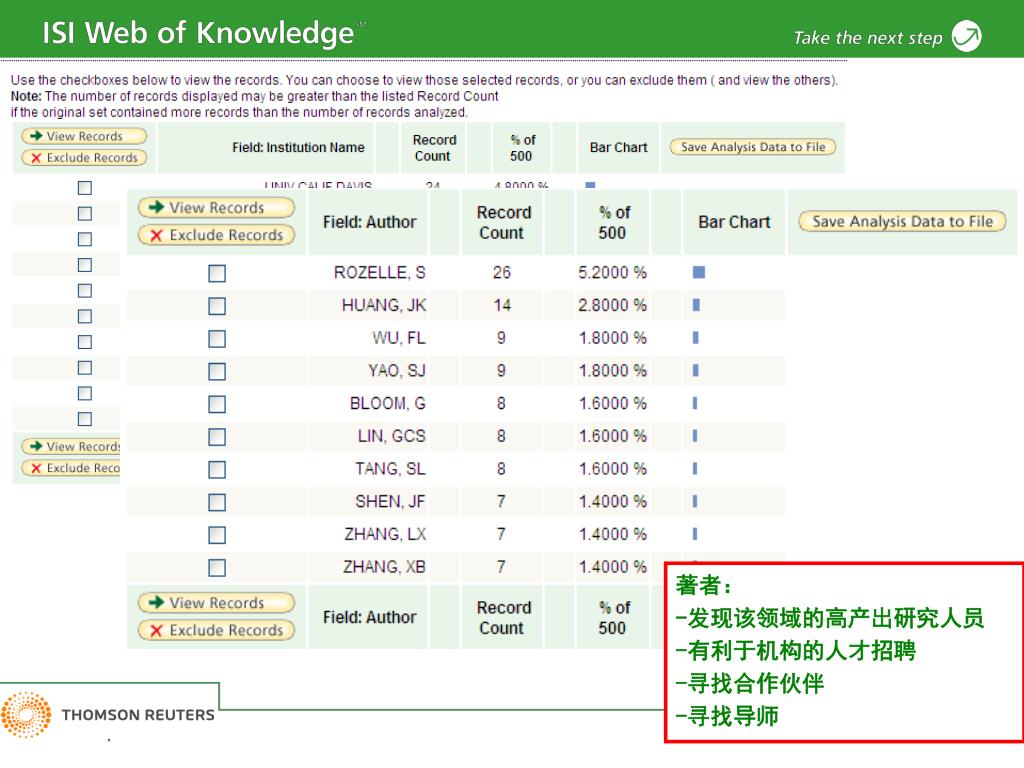Click View Records above the author list
The width and height of the screenshot is (1024, 768).
coord(216,208)
